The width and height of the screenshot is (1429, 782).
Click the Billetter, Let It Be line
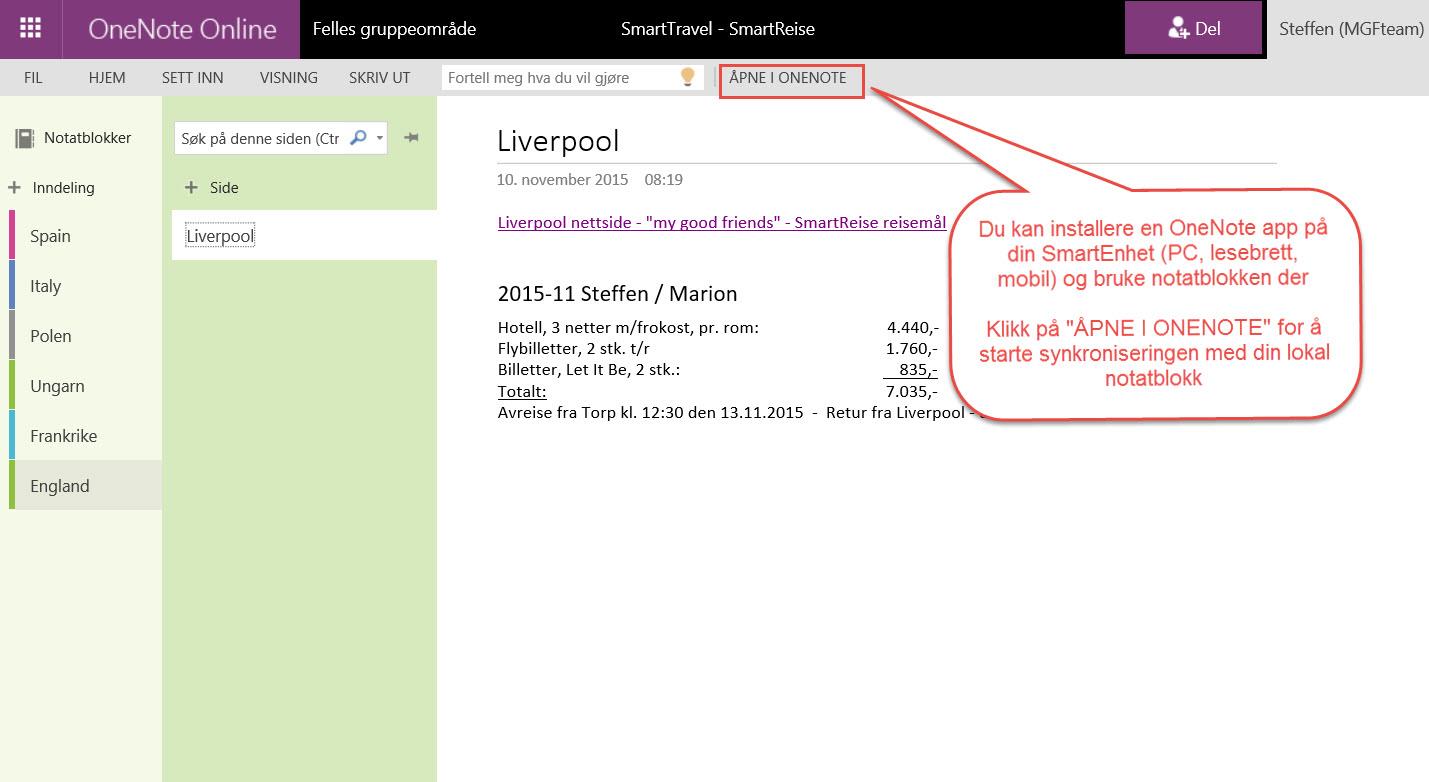pyautogui.click(x=589, y=370)
